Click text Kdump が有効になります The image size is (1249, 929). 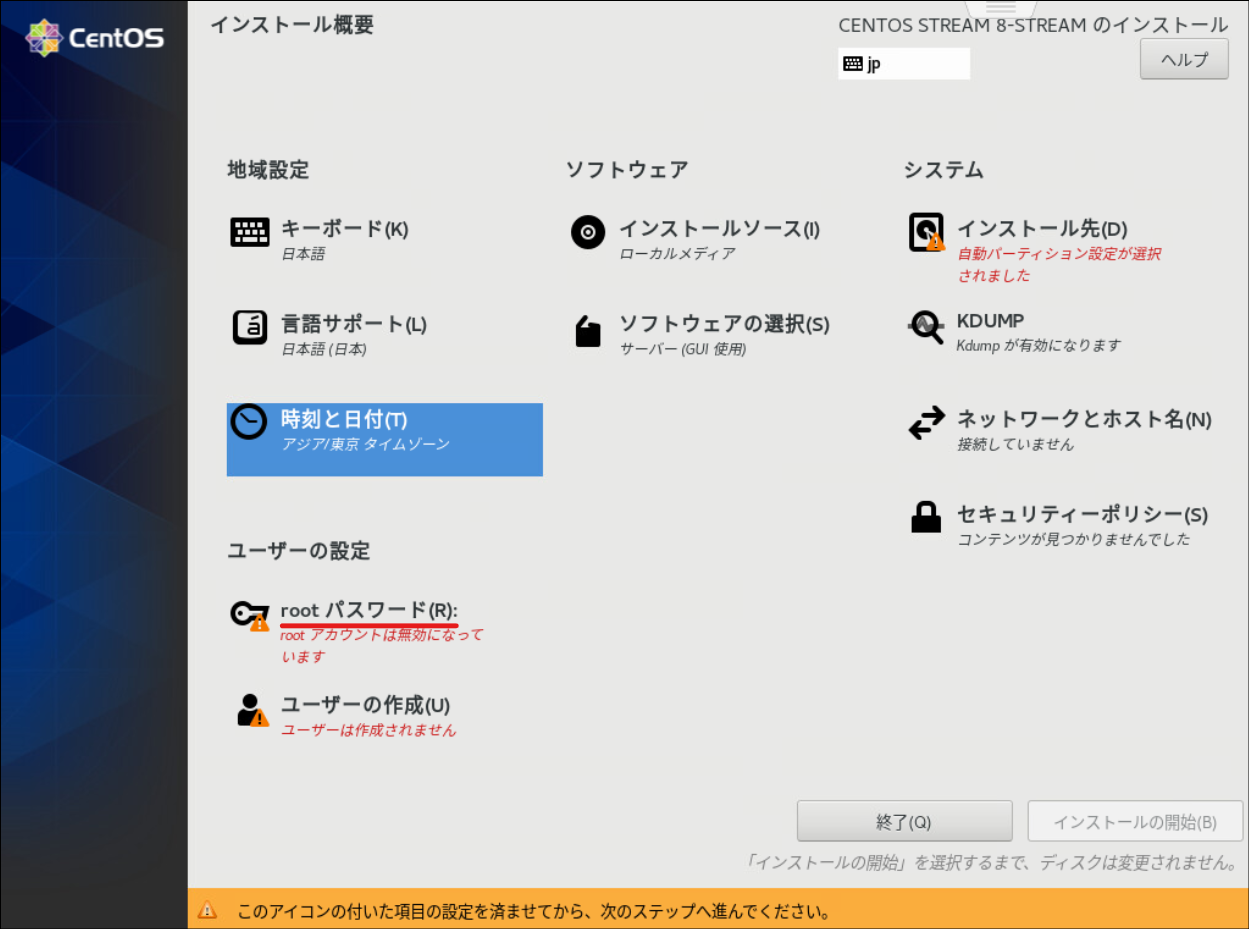click(1038, 345)
